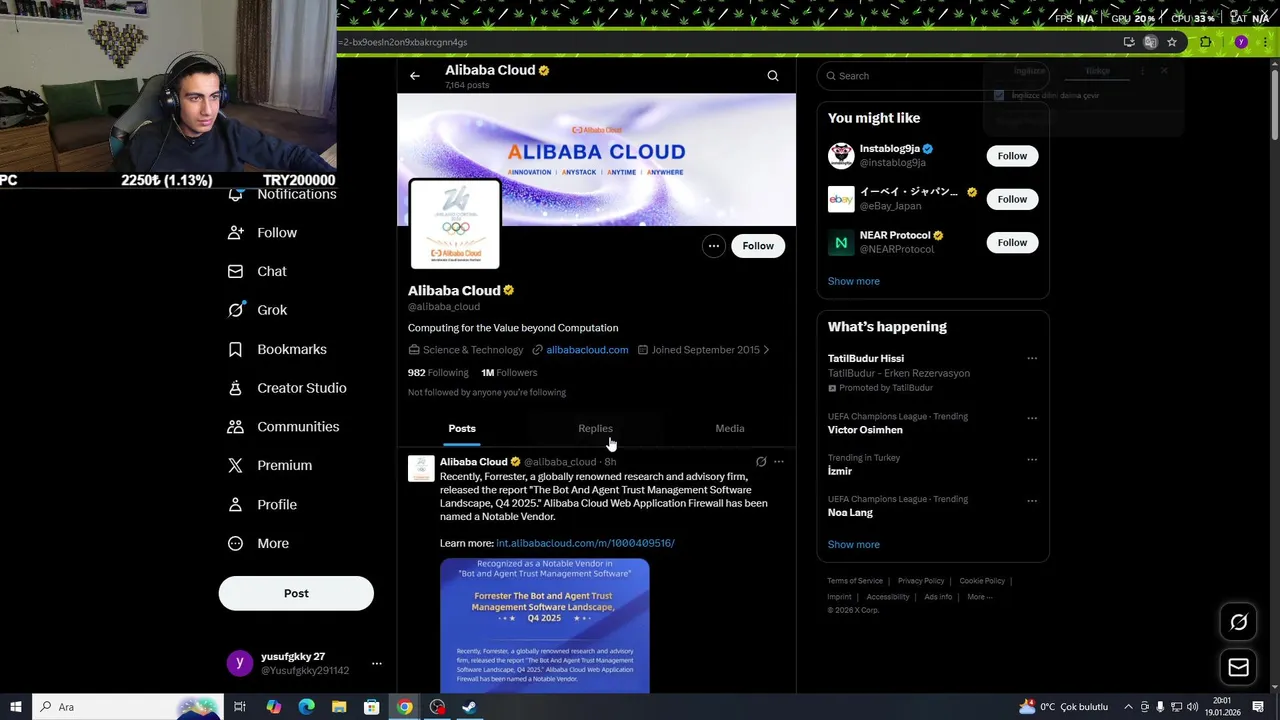Open Chat in the left sidebar
This screenshot has width=1280, height=720.
pos(258,272)
